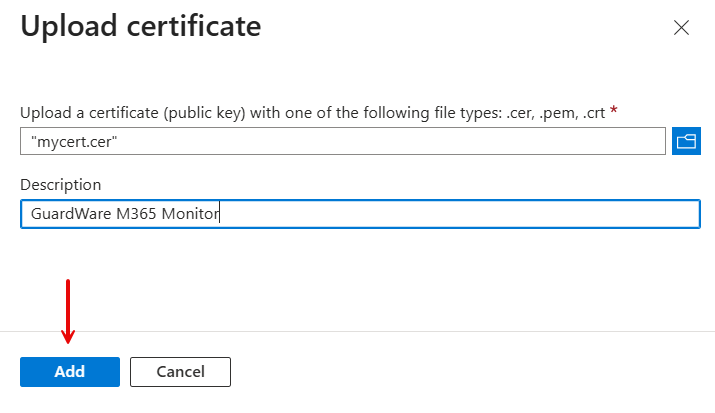This screenshot has width=715, height=413.
Task: Click the "Description" field label
Action: pos(60,185)
